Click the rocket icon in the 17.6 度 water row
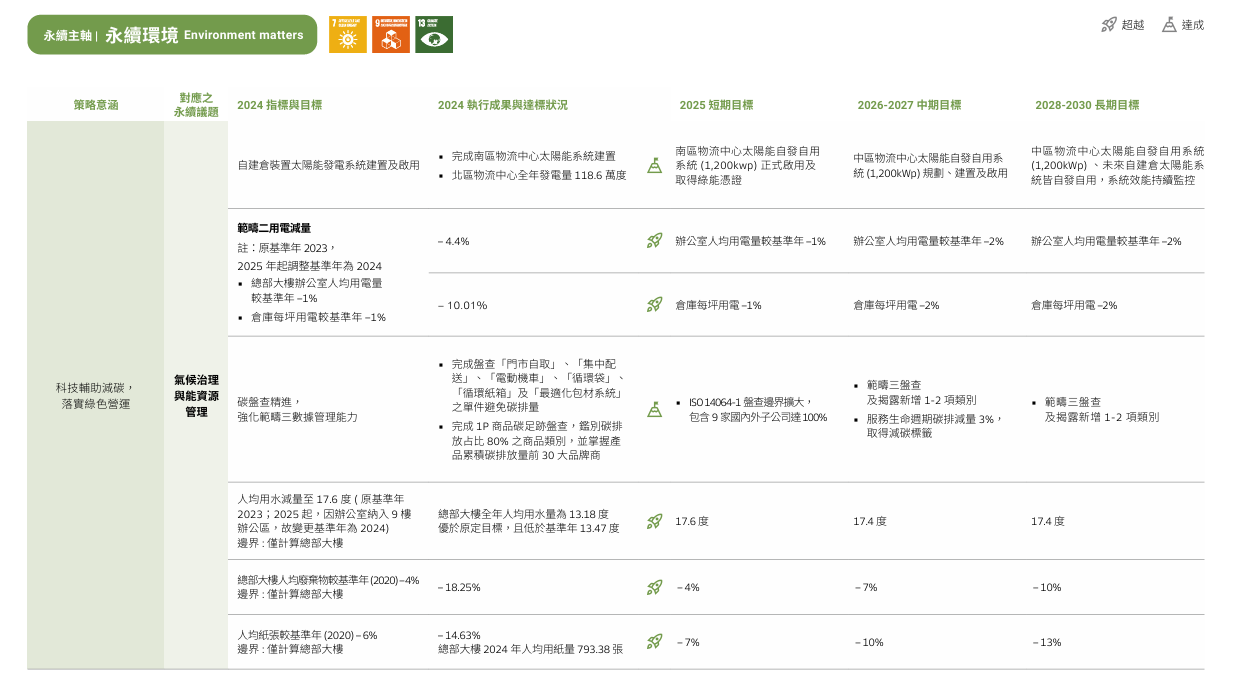The image size is (1233, 688). click(x=654, y=521)
